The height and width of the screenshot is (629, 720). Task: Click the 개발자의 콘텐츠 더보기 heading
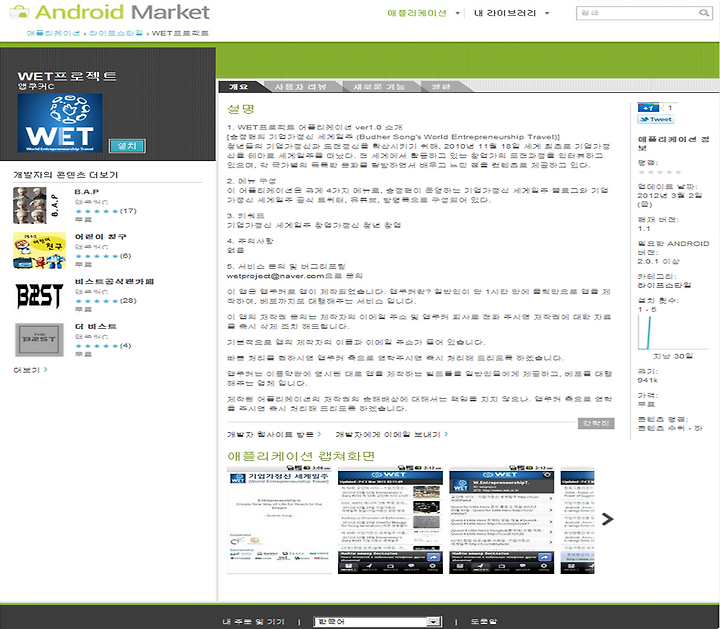66,175
